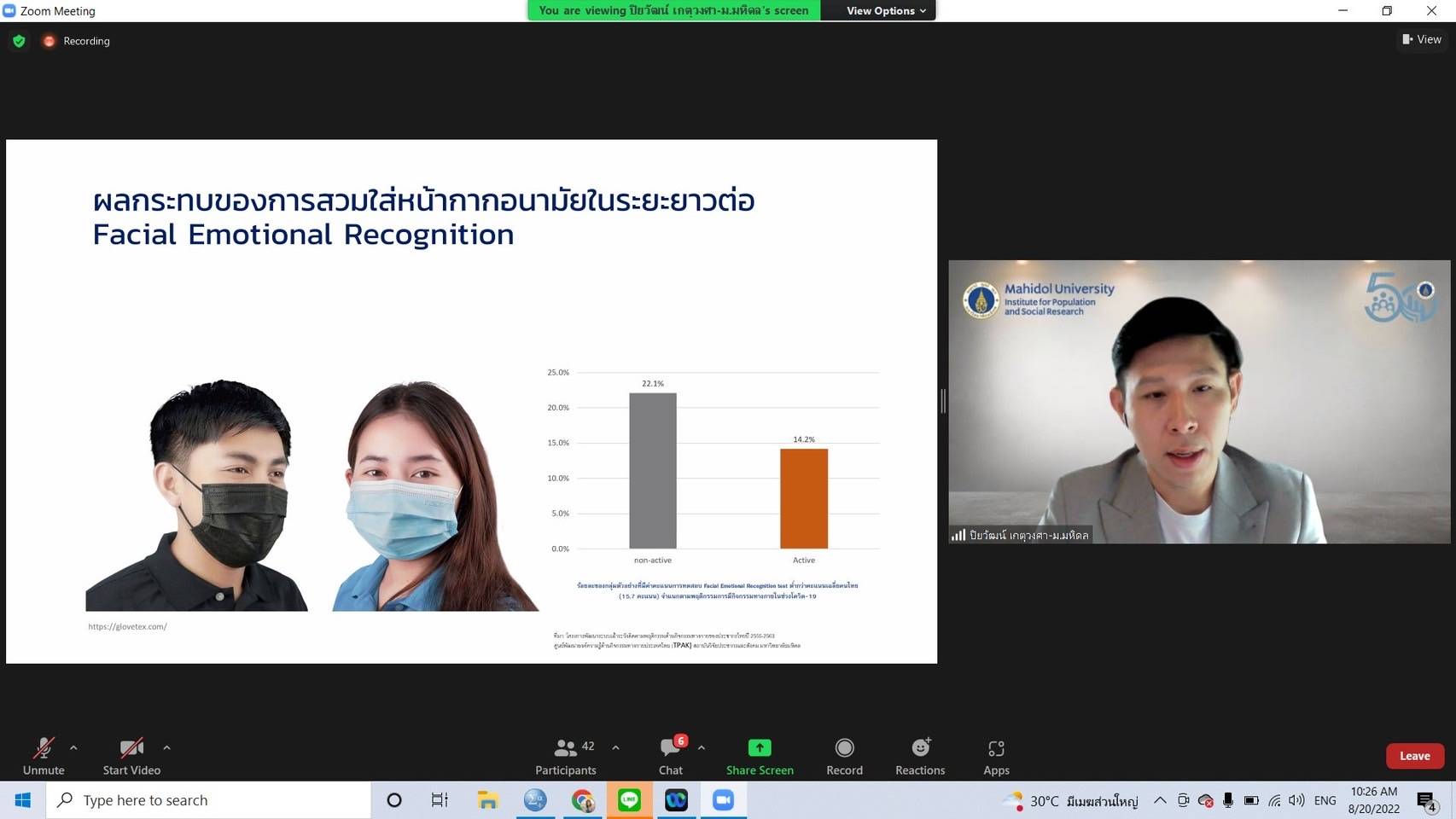This screenshot has height=819, width=1456.
Task: Expand video options arrow beside Start Video
Action: click(166, 748)
